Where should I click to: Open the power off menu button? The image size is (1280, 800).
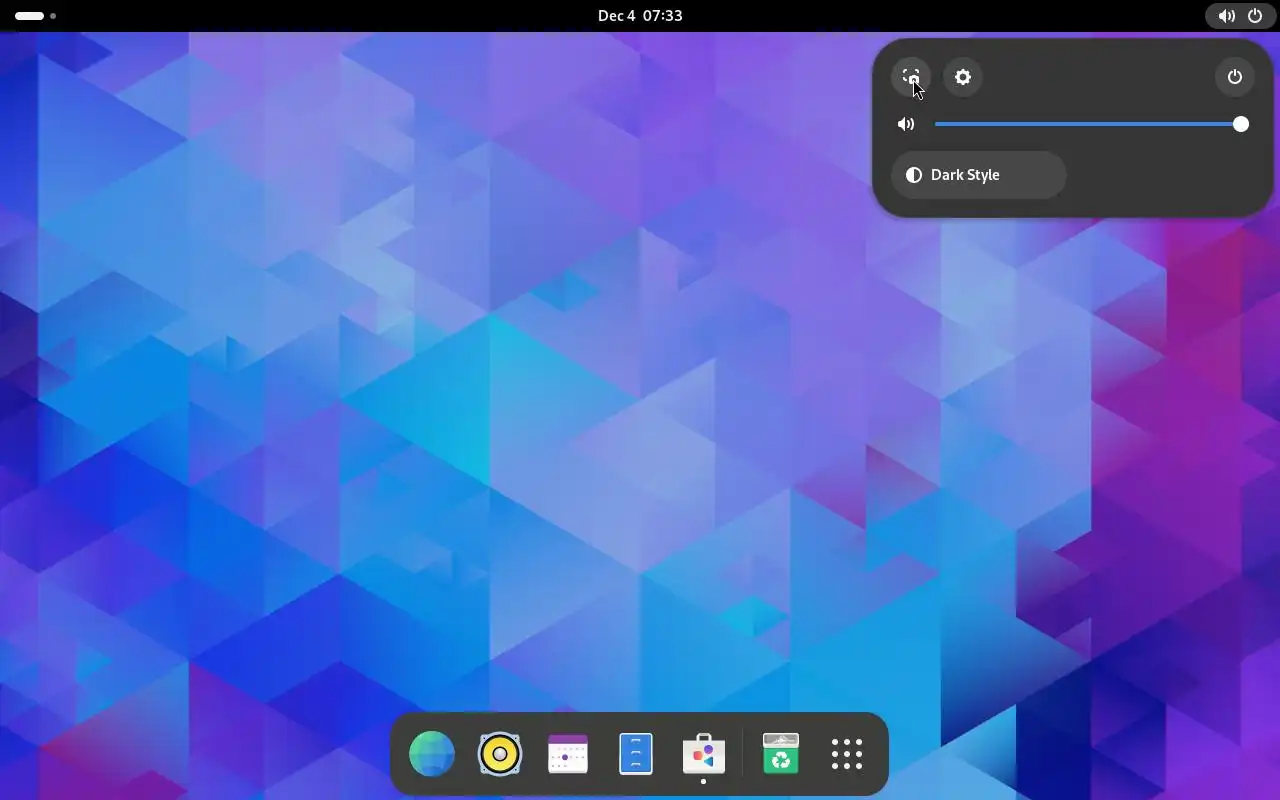1235,77
